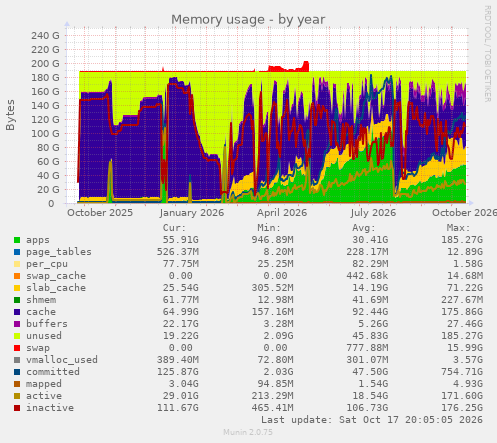This screenshot has height=443, width=497.
Task: Click the 'January 2026' x-axis label
Action: click(192, 213)
